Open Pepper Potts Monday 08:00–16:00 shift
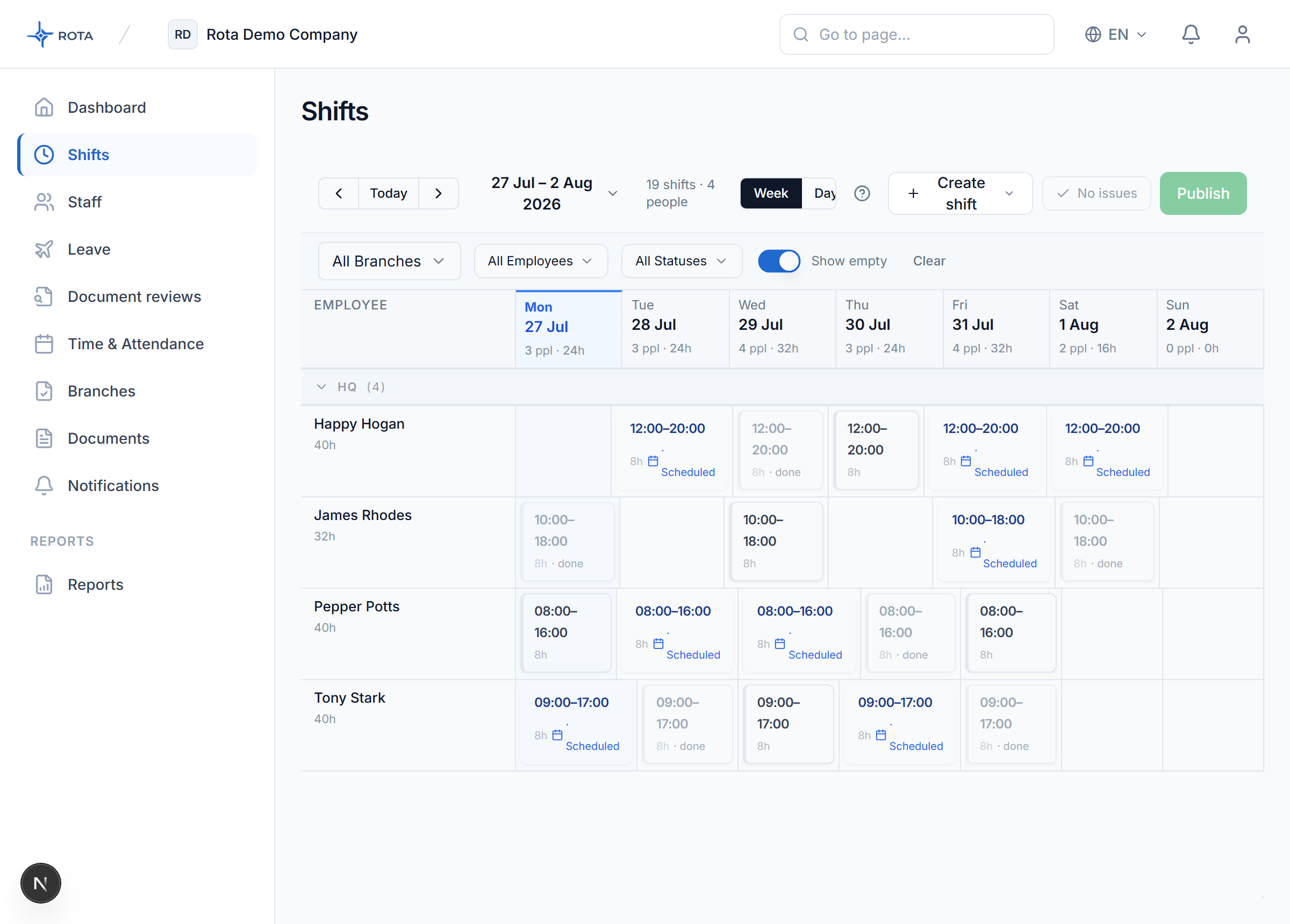 point(566,632)
